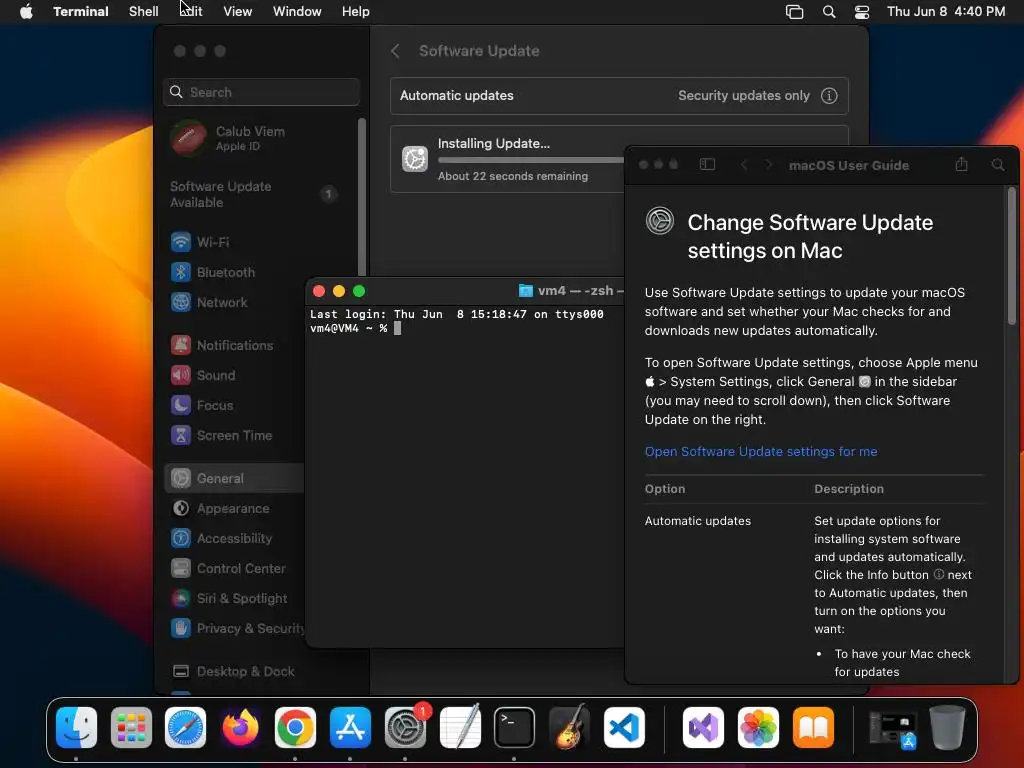Open the Apple menu

(26, 12)
